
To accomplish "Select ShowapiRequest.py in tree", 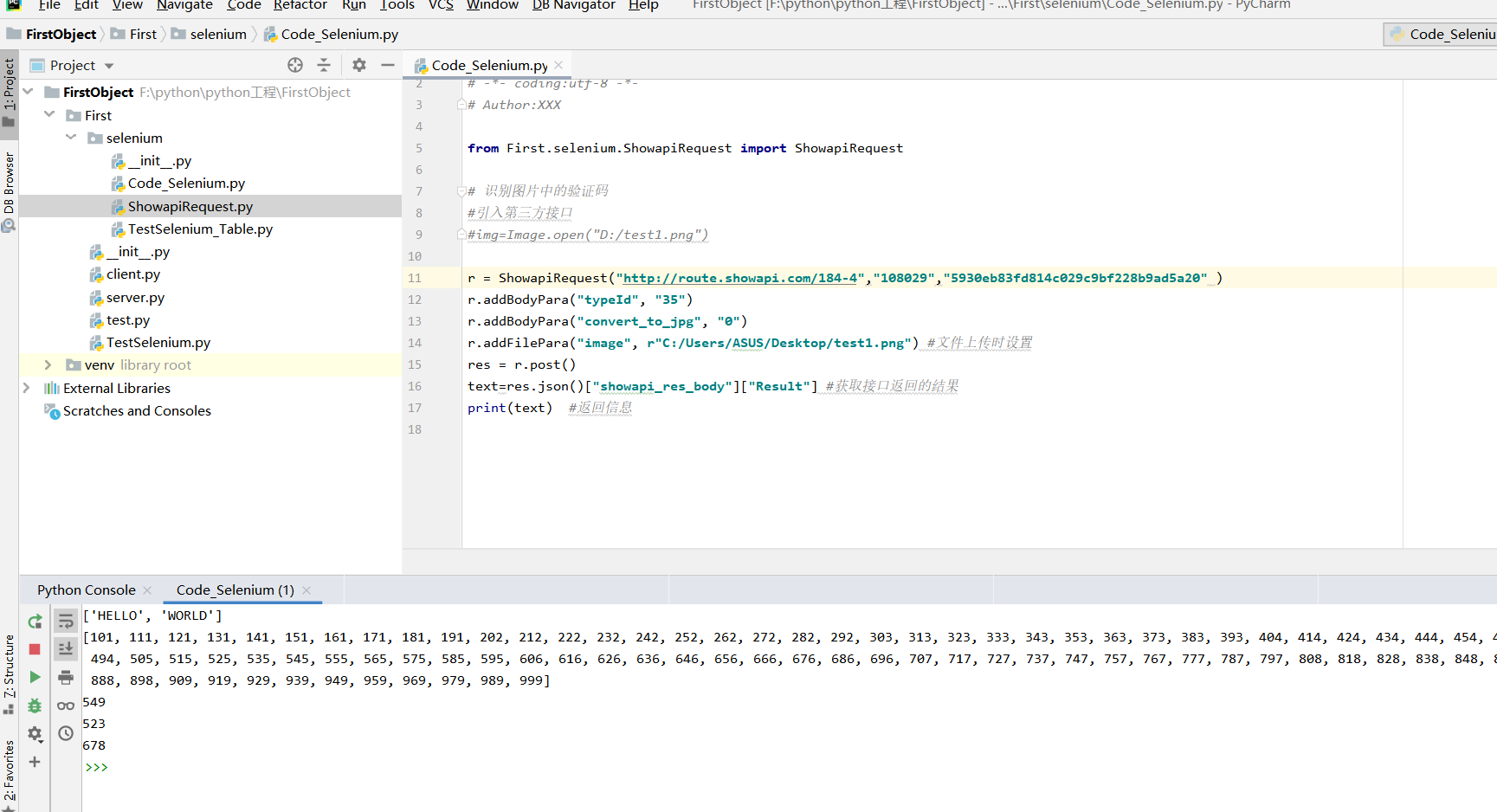I will [190, 206].
